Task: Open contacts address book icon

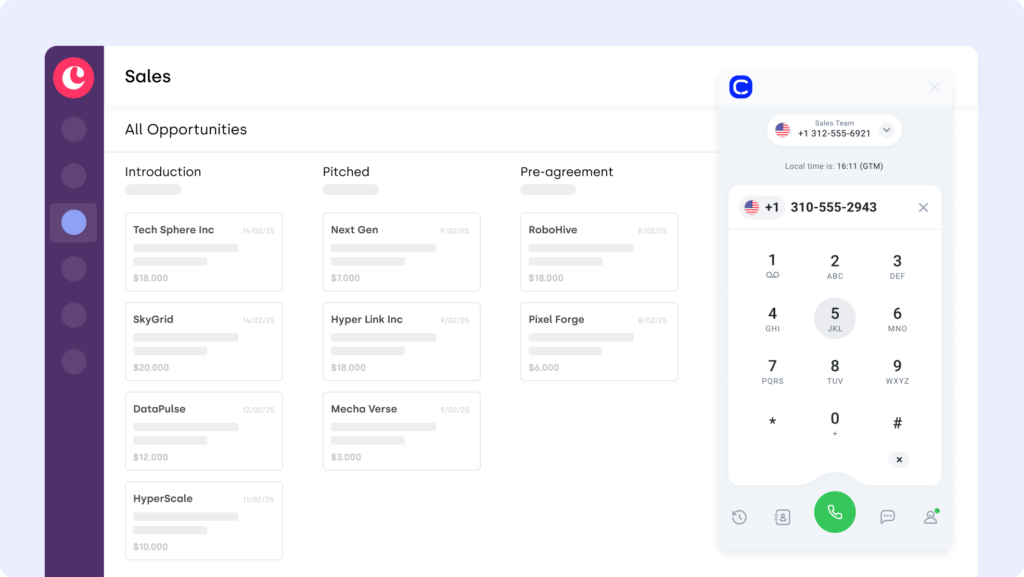Action: click(x=782, y=517)
